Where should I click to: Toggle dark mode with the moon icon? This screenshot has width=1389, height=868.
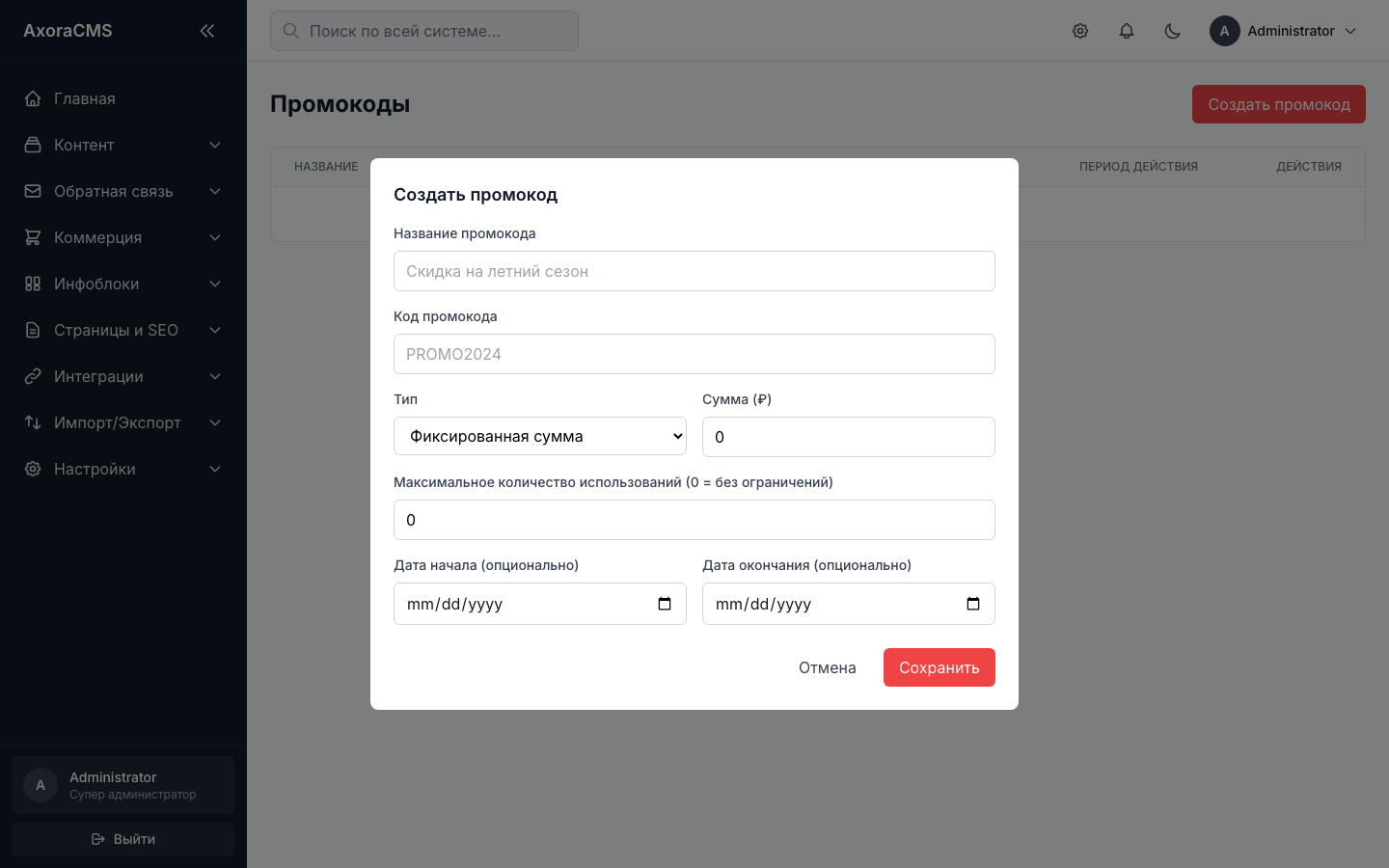[1173, 31]
